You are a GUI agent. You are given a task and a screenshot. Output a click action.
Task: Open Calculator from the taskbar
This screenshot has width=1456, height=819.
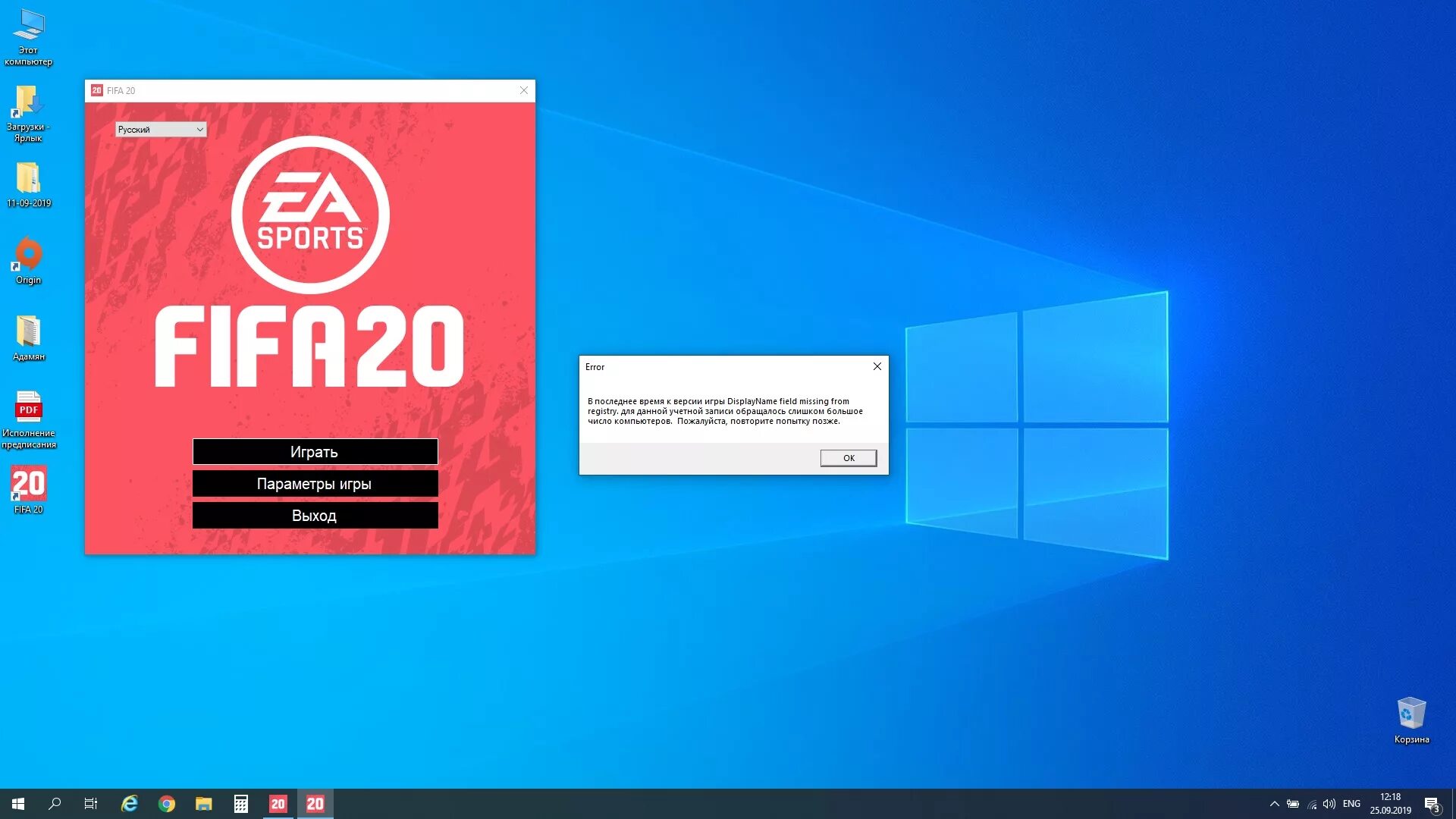[241, 804]
